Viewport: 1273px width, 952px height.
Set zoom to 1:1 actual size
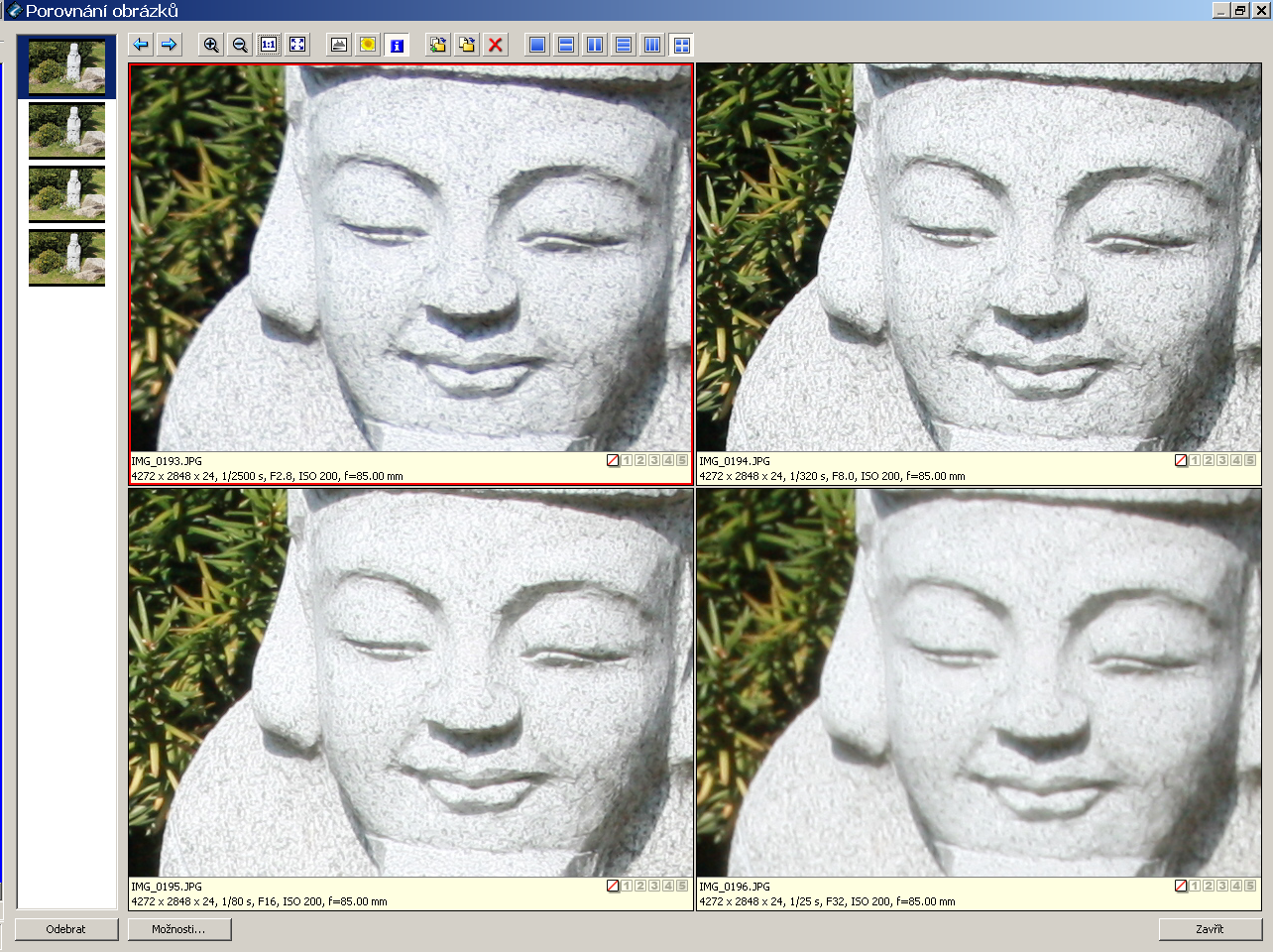(x=269, y=45)
